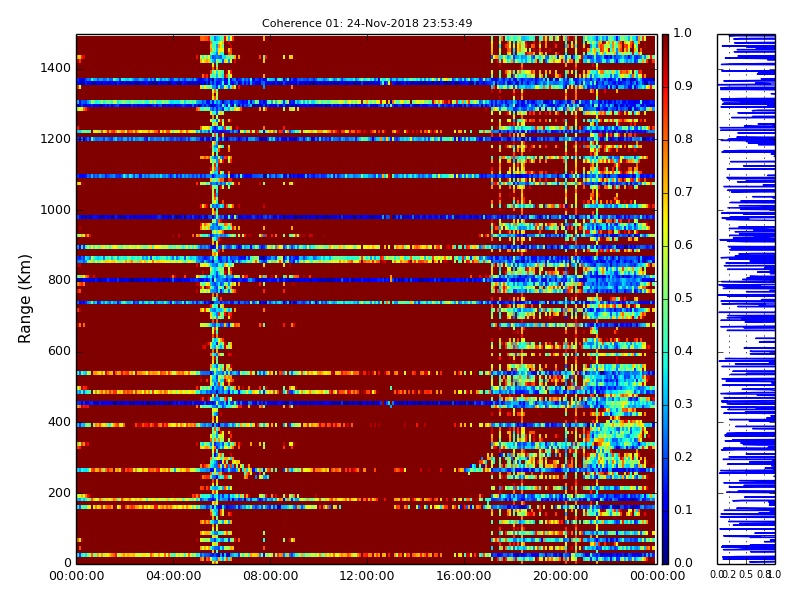Click the blue line profile side plot
This screenshot has width=800, height=600.
tap(746, 299)
